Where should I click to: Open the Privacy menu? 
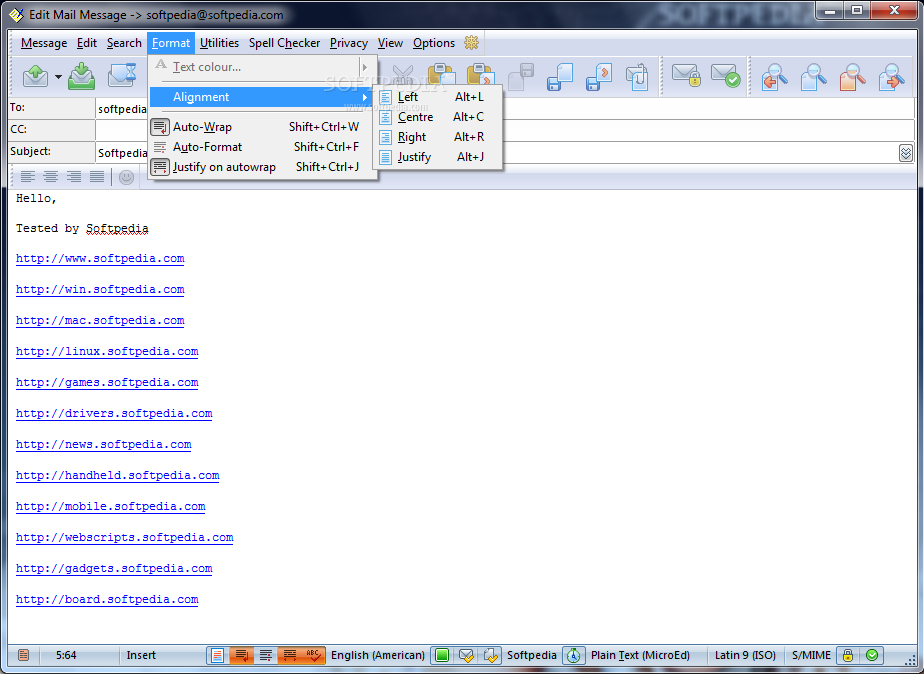click(x=348, y=43)
